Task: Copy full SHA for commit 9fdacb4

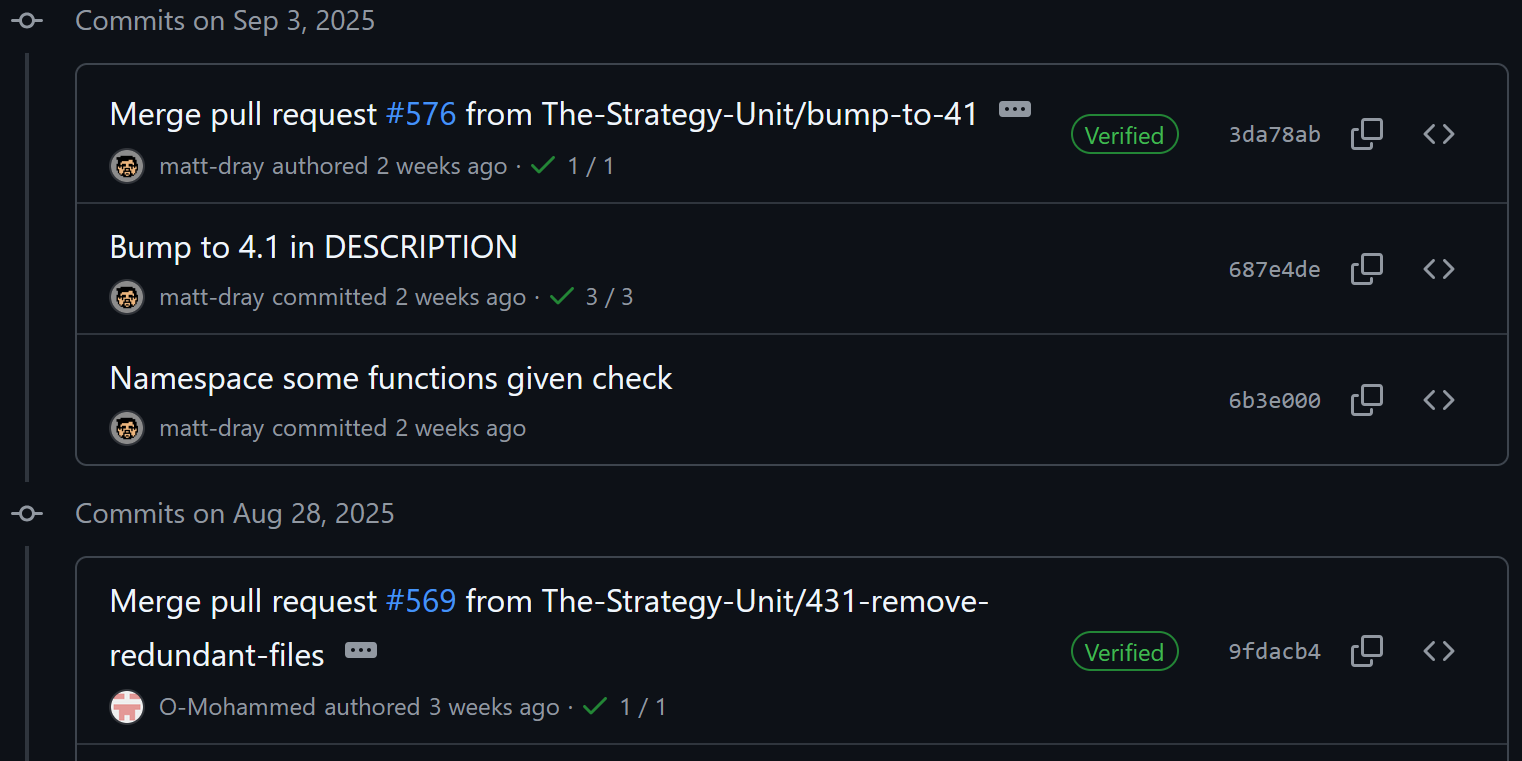Action: pyautogui.click(x=1366, y=651)
